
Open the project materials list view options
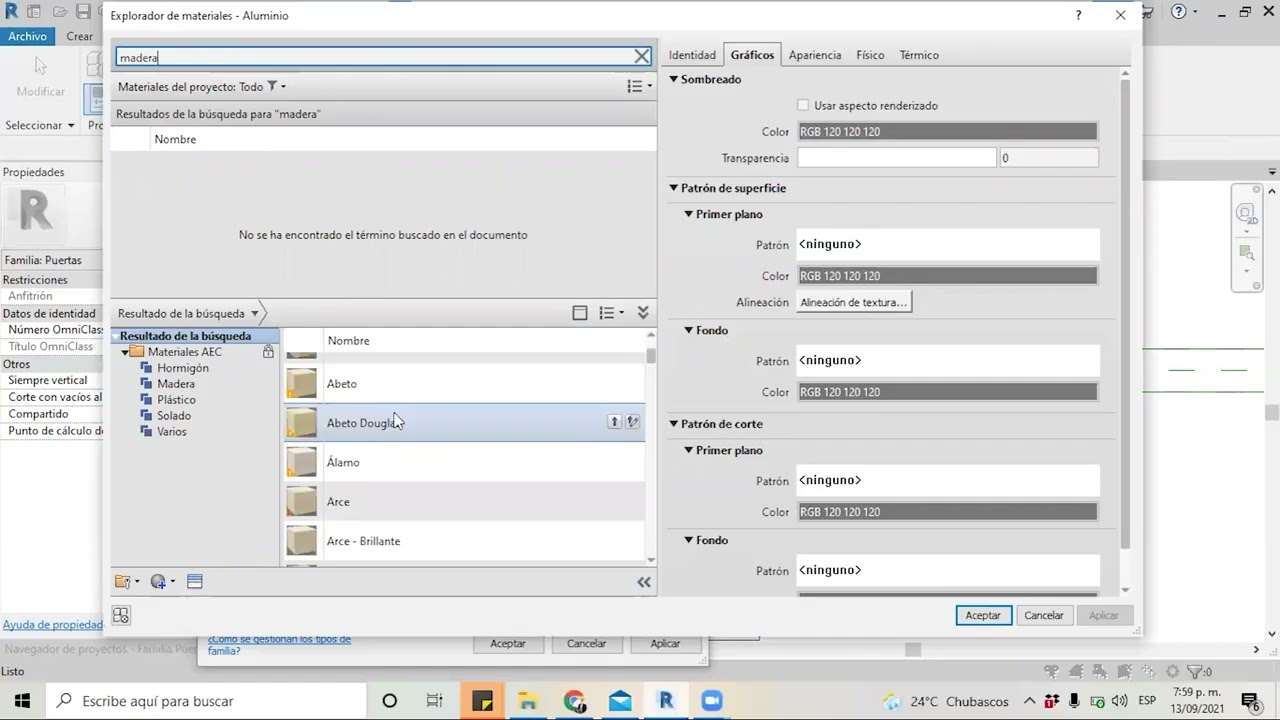[638, 87]
